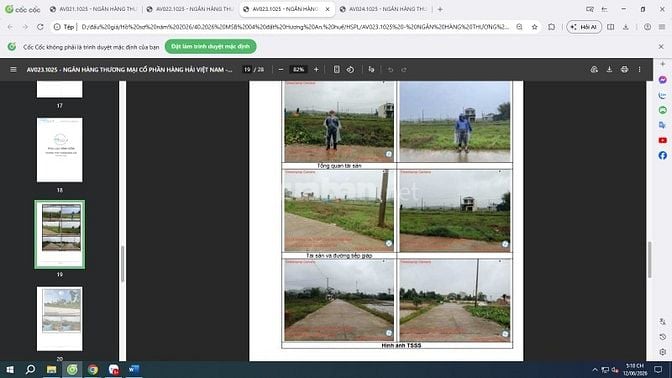Click the PDF page vertical scrollbar
The width and height of the screenshot is (672, 378).
(650, 259)
